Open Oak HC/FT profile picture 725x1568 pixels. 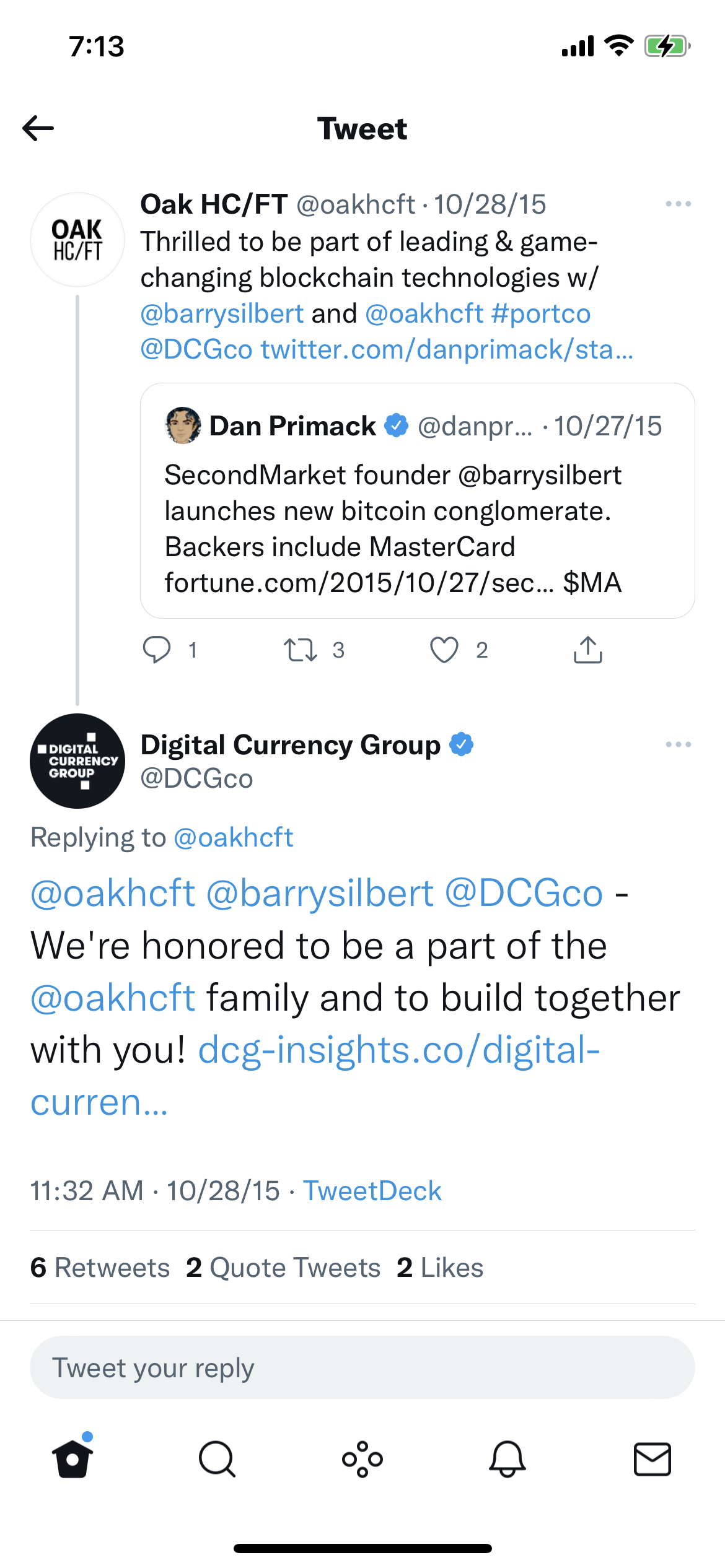pos(77,240)
